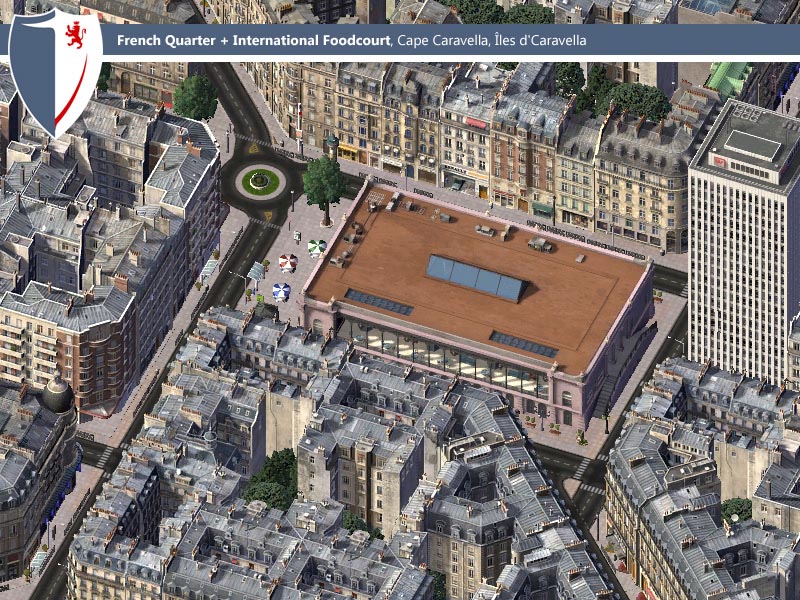
Task: Select the large central skylight on the foodcourt roof
Action: click(x=477, y=278)
